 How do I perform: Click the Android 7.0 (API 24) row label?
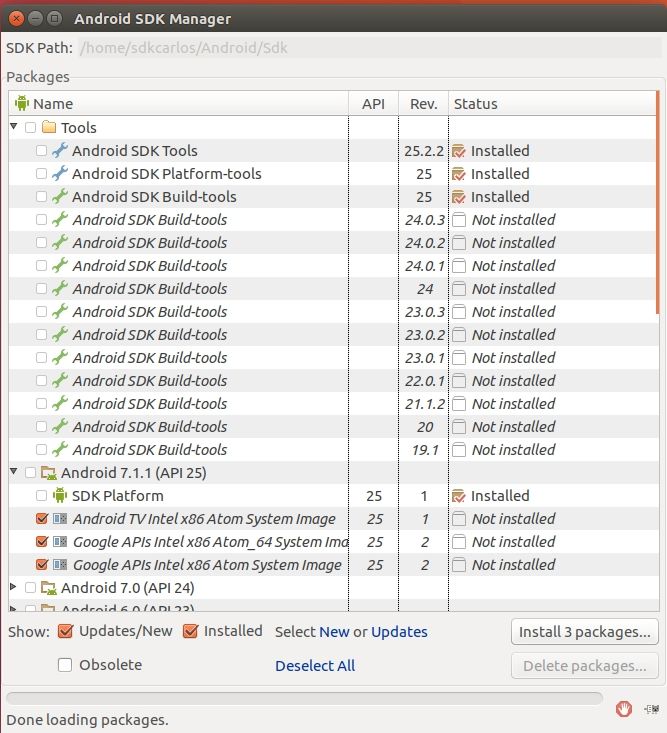click(x=128, y=588)
